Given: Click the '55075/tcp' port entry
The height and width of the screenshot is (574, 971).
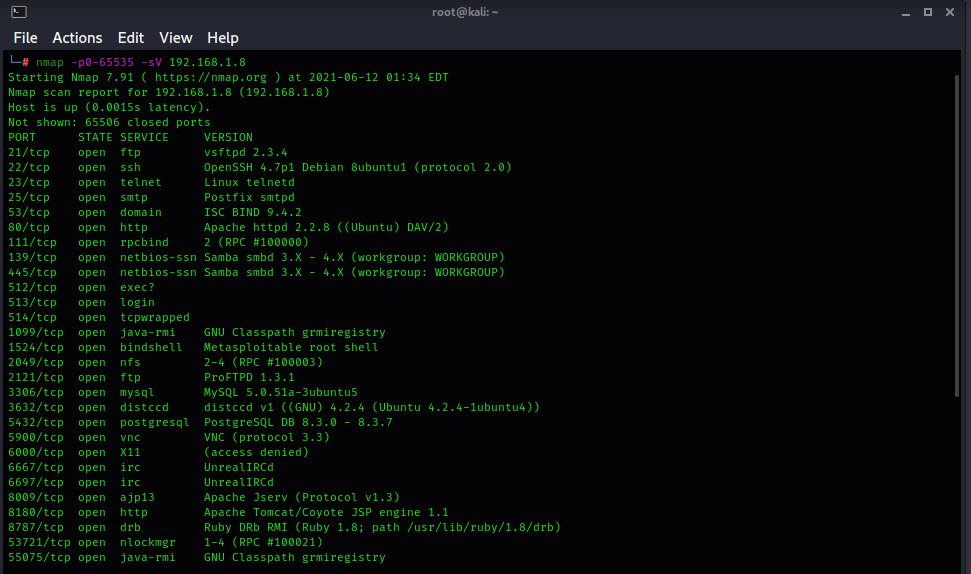Looking at the screenshot, I should click(x=39, y=557).
